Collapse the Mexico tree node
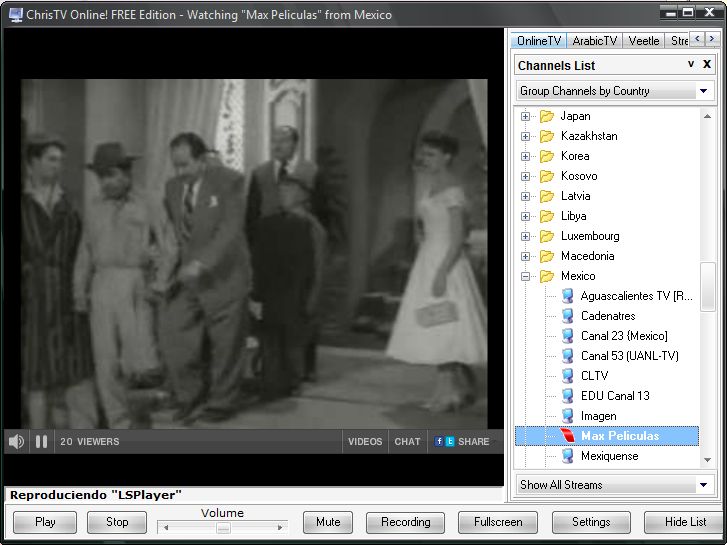Image resolution: width=727 pixels, height=545 pixels. click(x=525, y=276)
